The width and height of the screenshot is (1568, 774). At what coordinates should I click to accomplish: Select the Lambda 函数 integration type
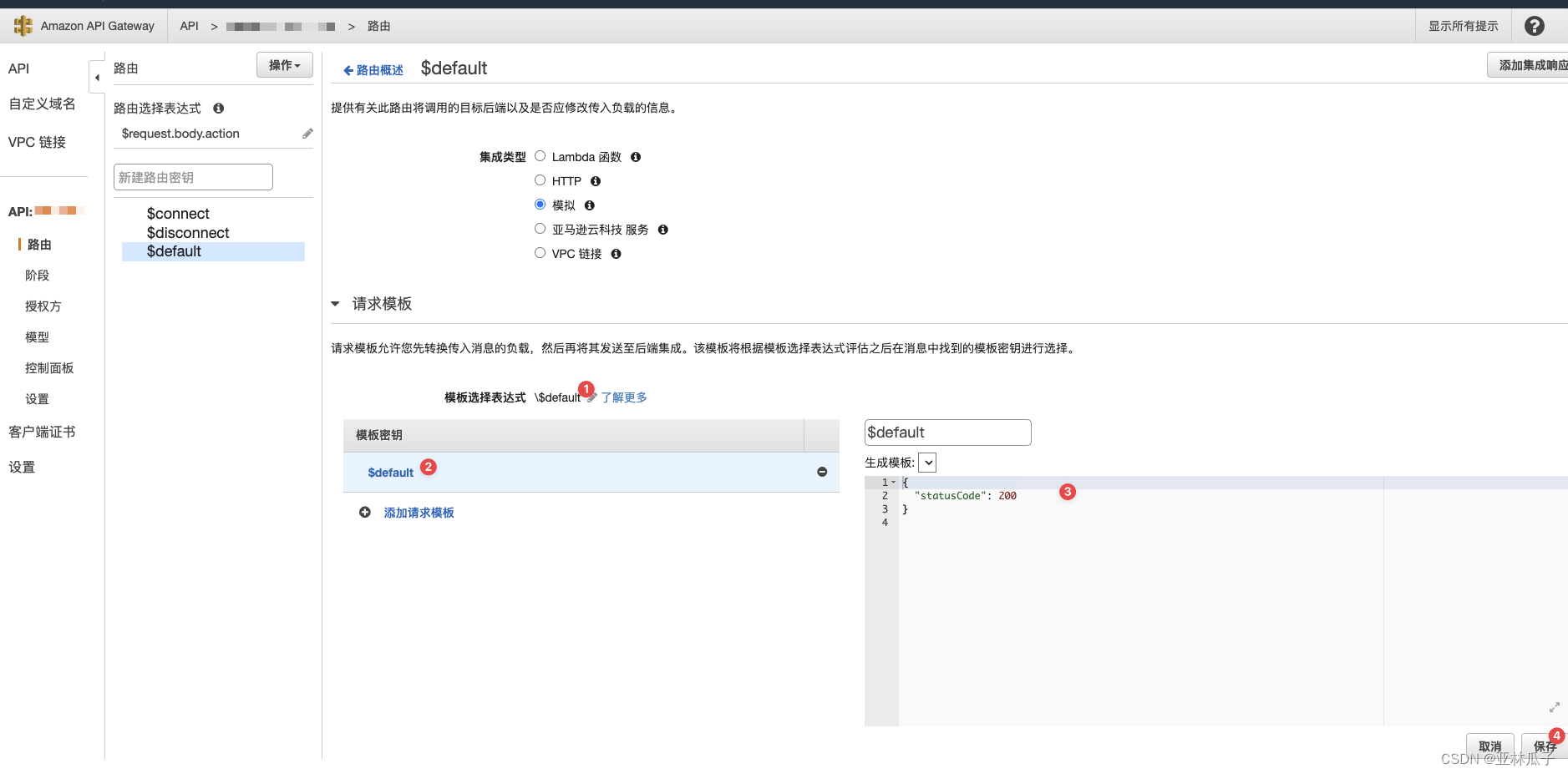pyautogui.click(x=540, y=156)
